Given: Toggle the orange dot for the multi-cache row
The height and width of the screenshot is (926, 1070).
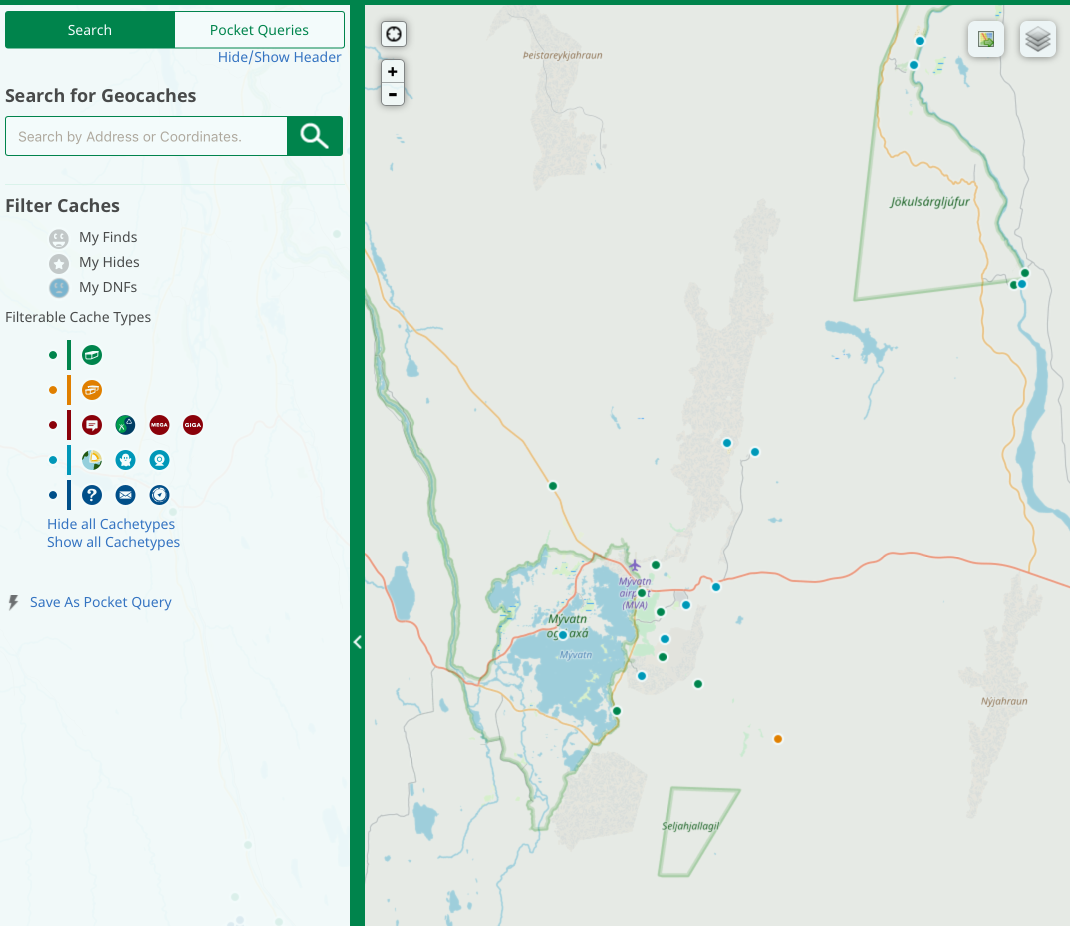Looking at the screenshot, I should (x=53, y=390).
